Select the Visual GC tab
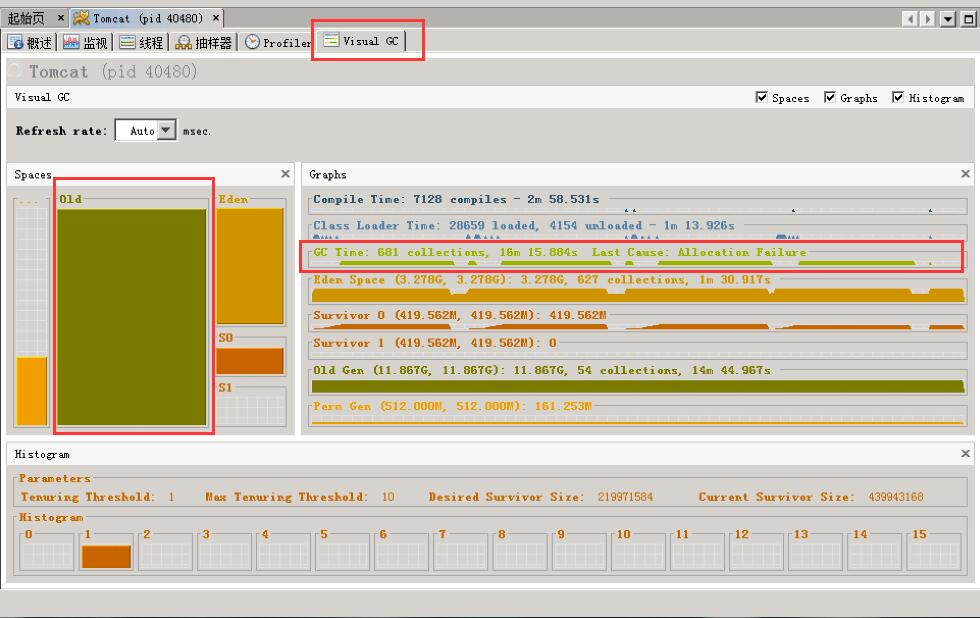 (x=362, y=41)
